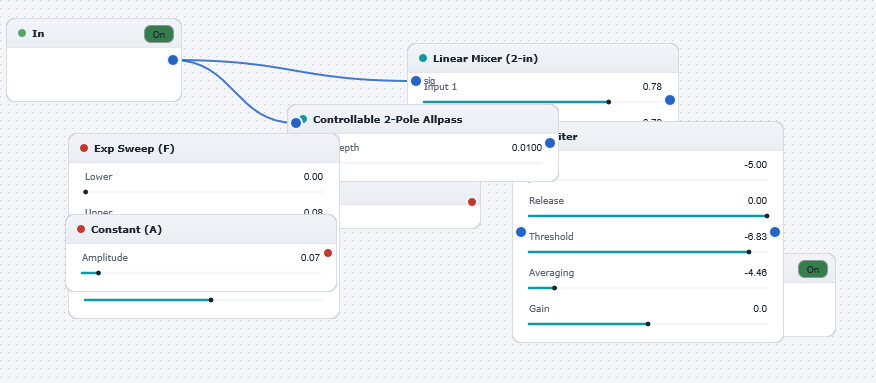The width and height of the screenshot is (876, 383).
Task: Adjust the Amplitude slider of Constant (A)
Action: pyautogui.click(x=201, y=273)
